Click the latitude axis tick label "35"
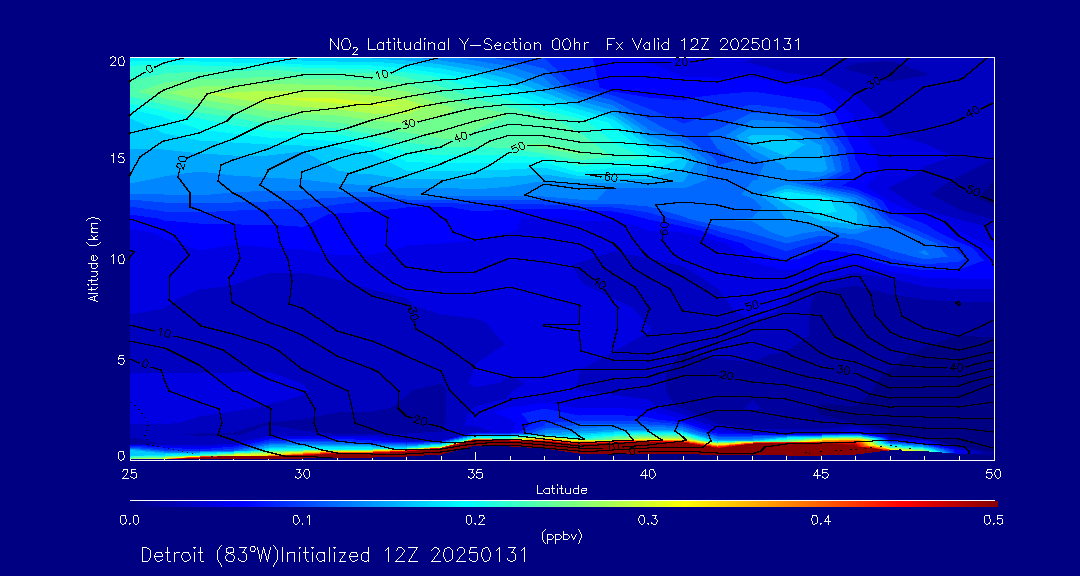Screen dimensions: 1080x576 coord(475,474)
